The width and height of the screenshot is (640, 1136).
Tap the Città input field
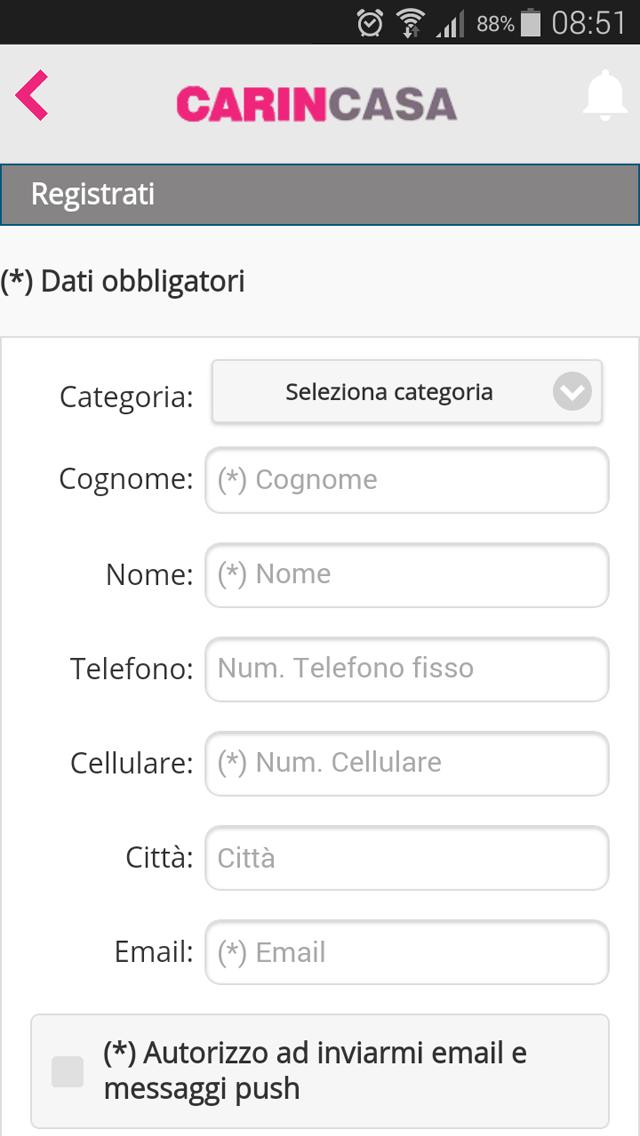click(407, 858)
